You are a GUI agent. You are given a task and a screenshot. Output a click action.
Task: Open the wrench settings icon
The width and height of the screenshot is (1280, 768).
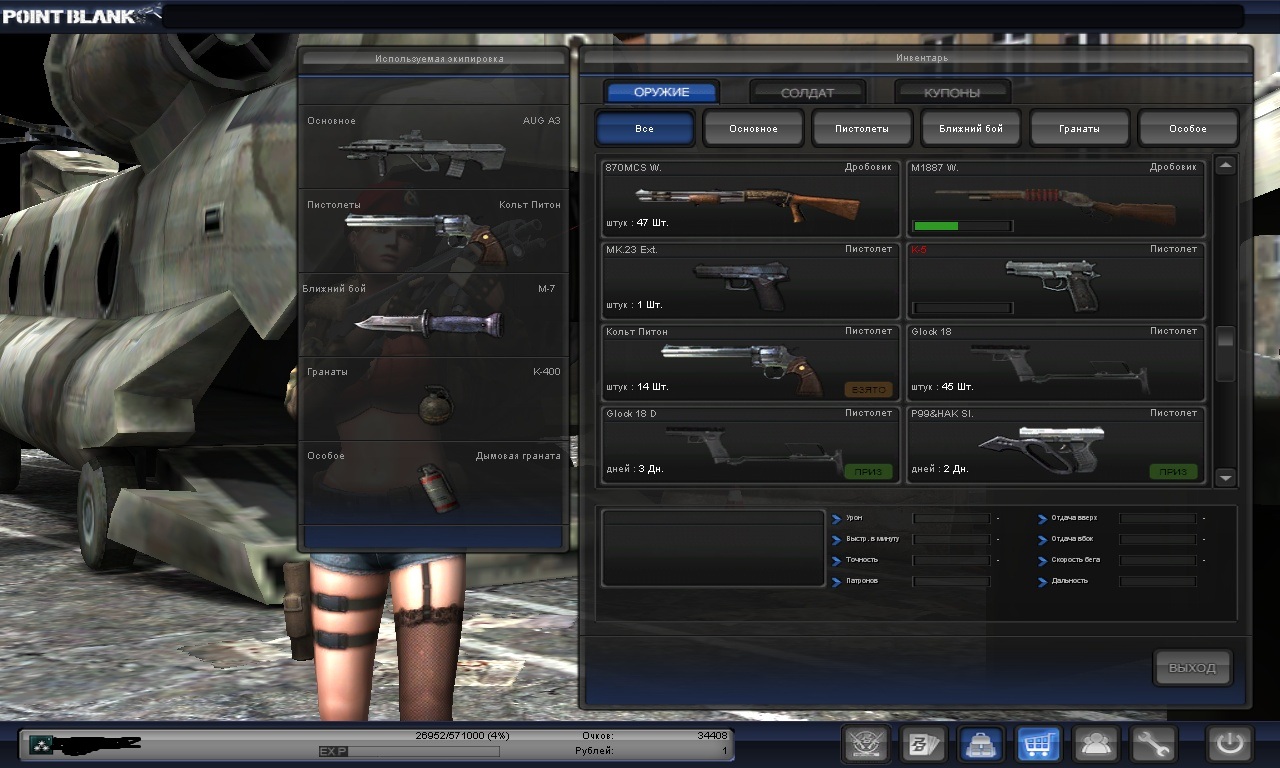coord(1153,743)
